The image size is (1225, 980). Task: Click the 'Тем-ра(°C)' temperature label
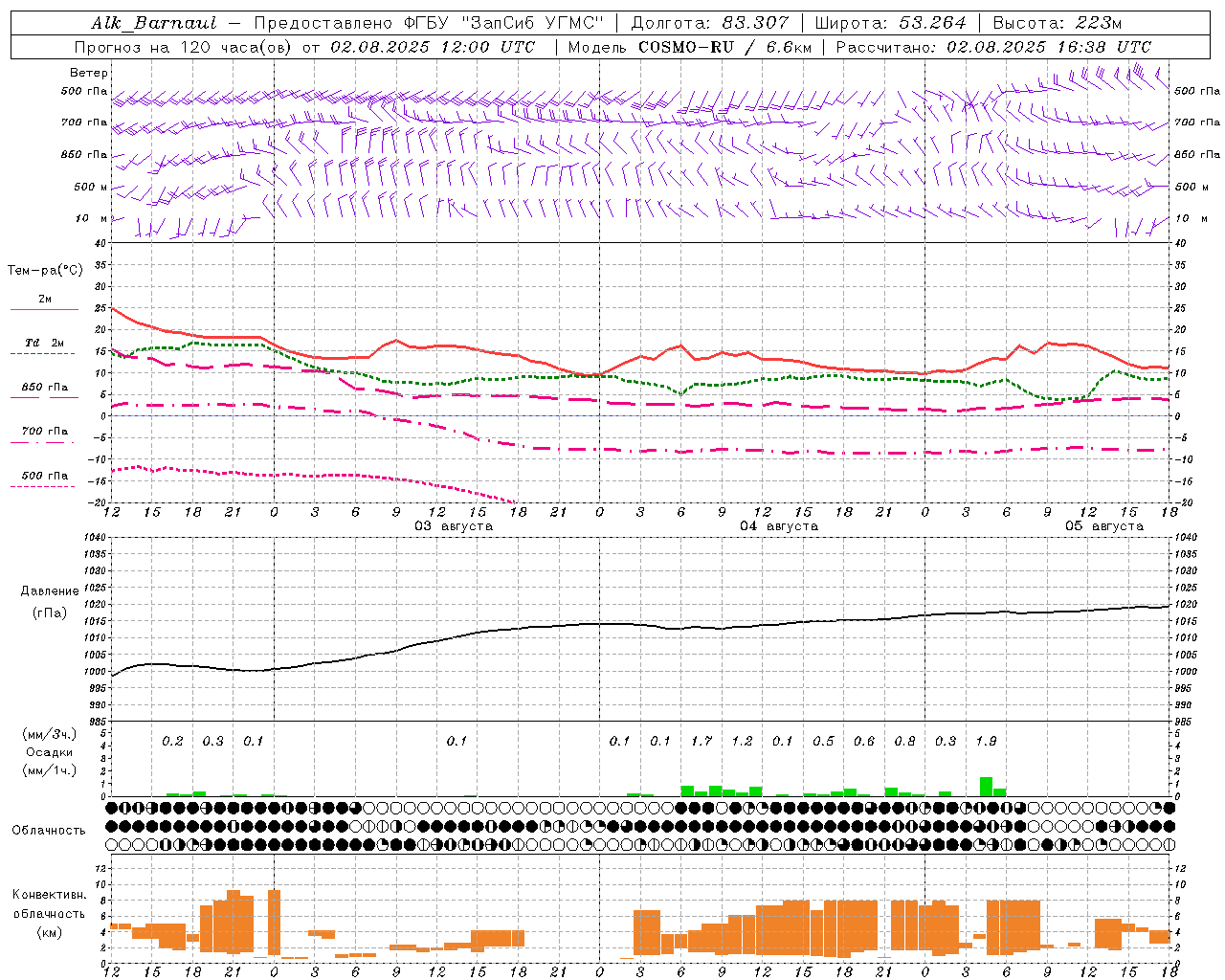point(45,271)
